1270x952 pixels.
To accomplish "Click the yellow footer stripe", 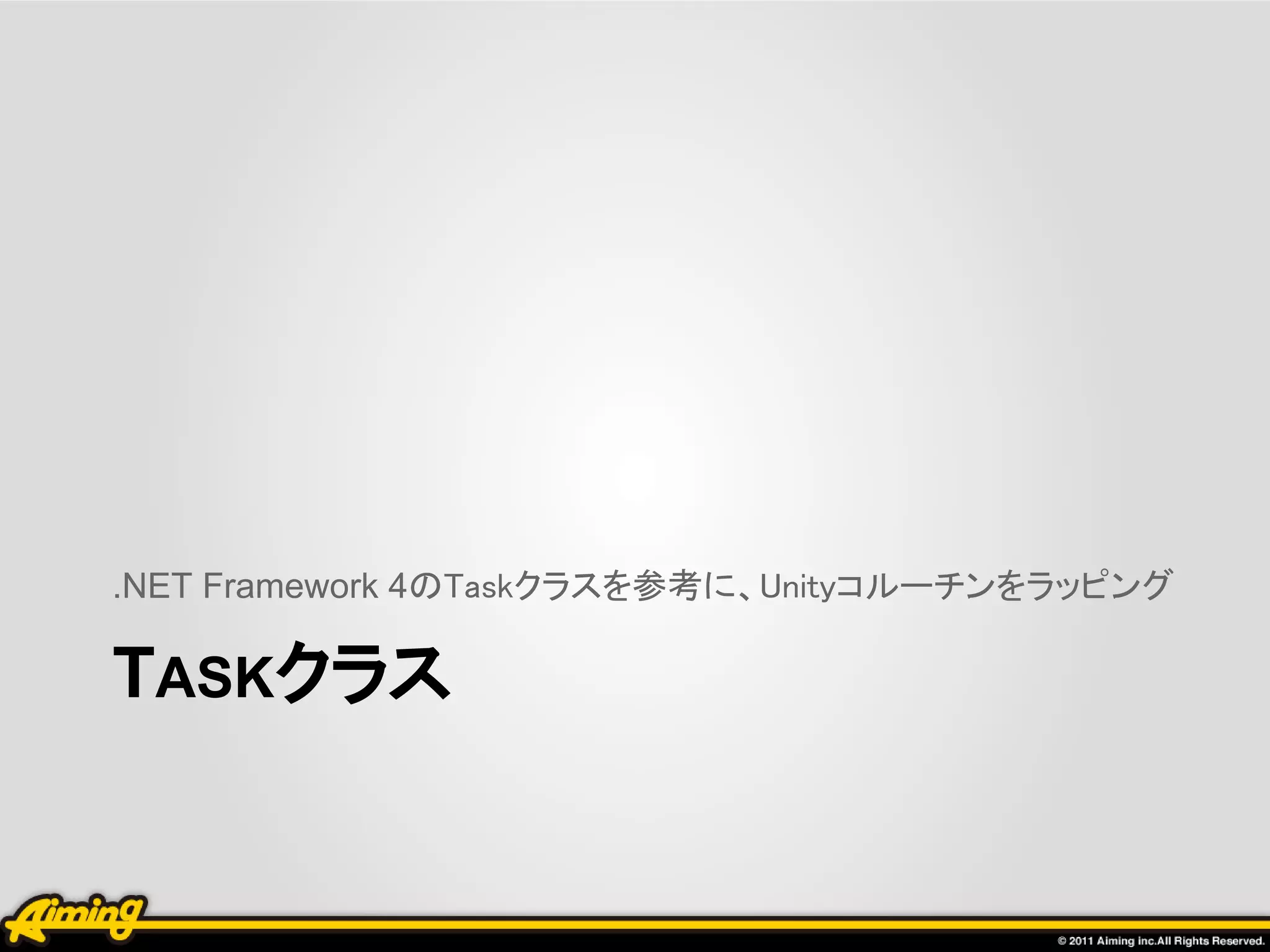I will 620,925.
